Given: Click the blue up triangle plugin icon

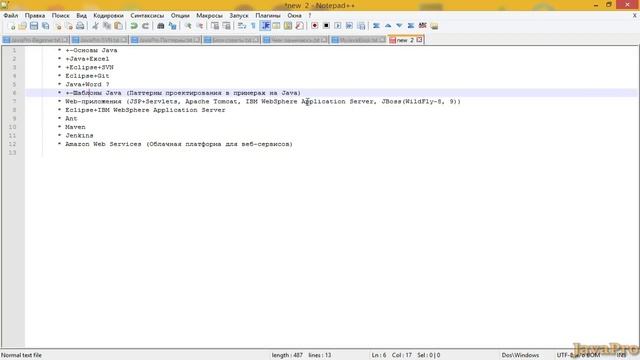Looking at the screenshot, I should 388,26.
